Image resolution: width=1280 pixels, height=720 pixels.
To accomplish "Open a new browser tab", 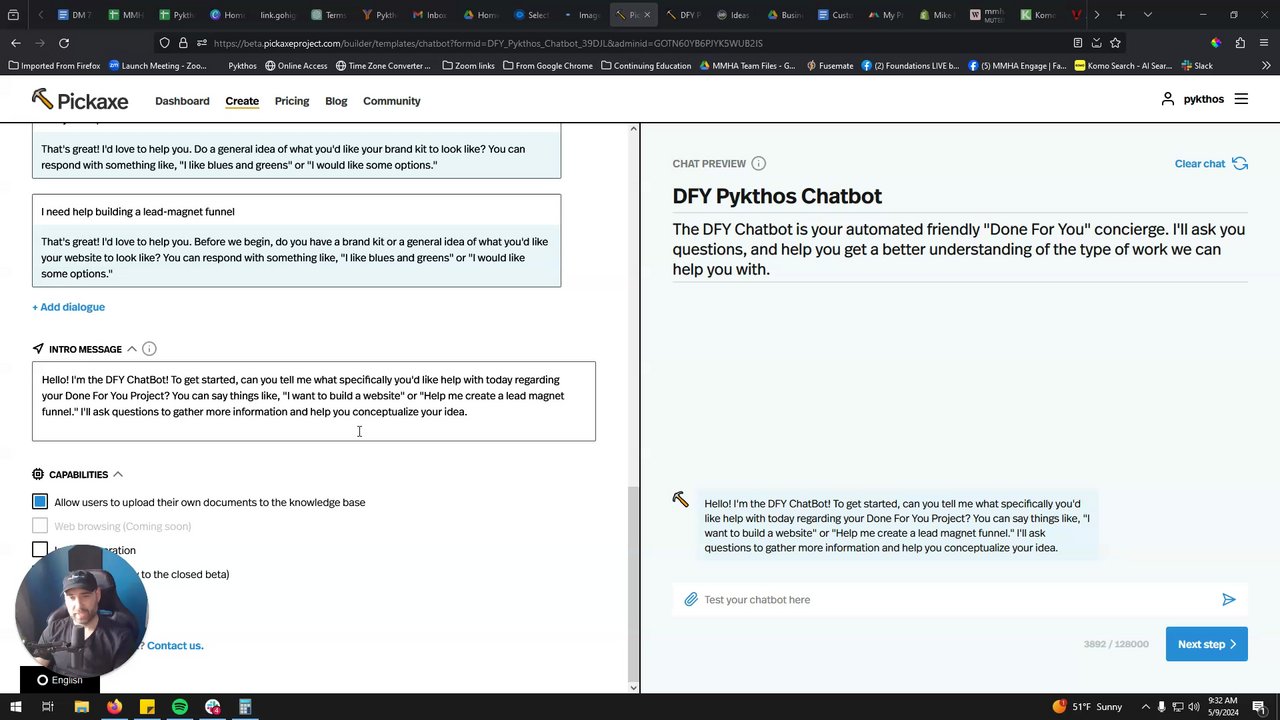I will click(x=1121, y=15).
